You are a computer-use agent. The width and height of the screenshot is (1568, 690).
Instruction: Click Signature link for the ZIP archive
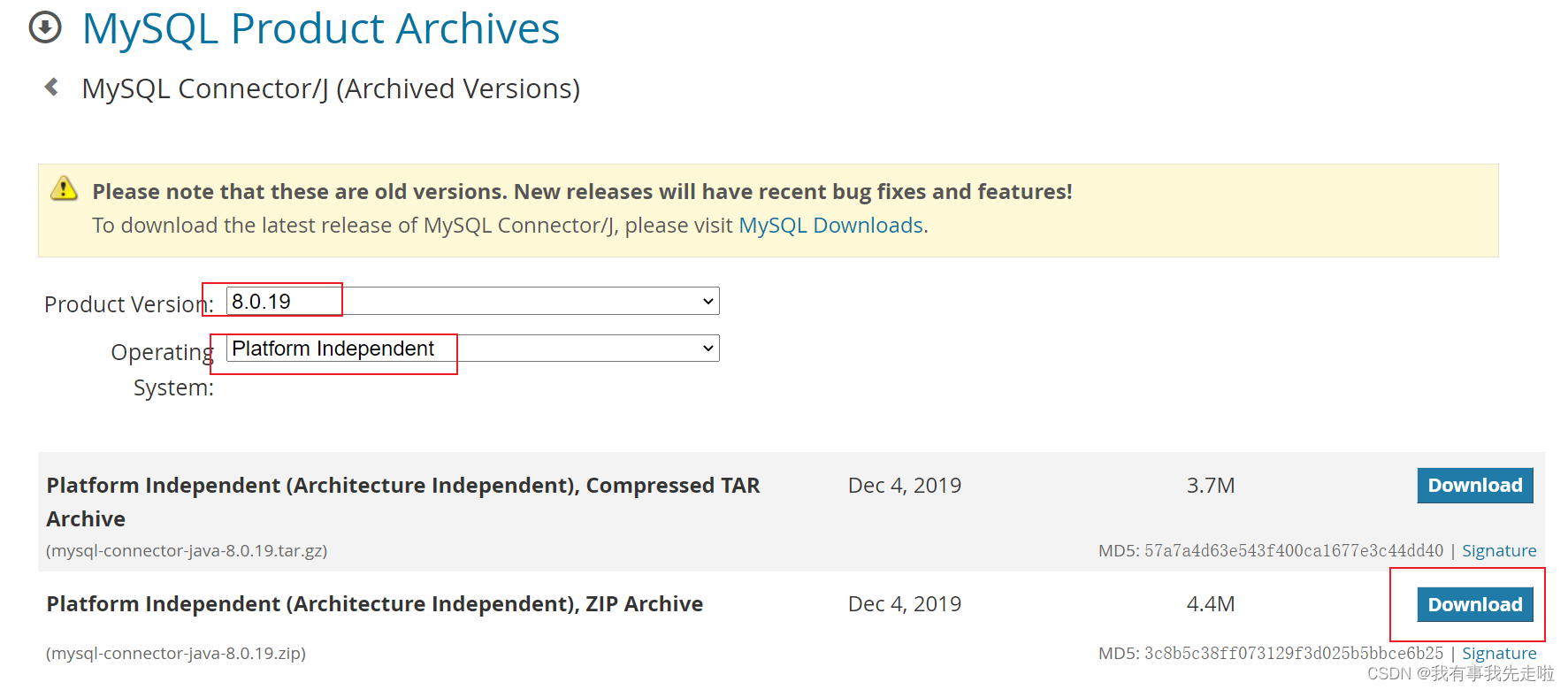pos(1499,653)
